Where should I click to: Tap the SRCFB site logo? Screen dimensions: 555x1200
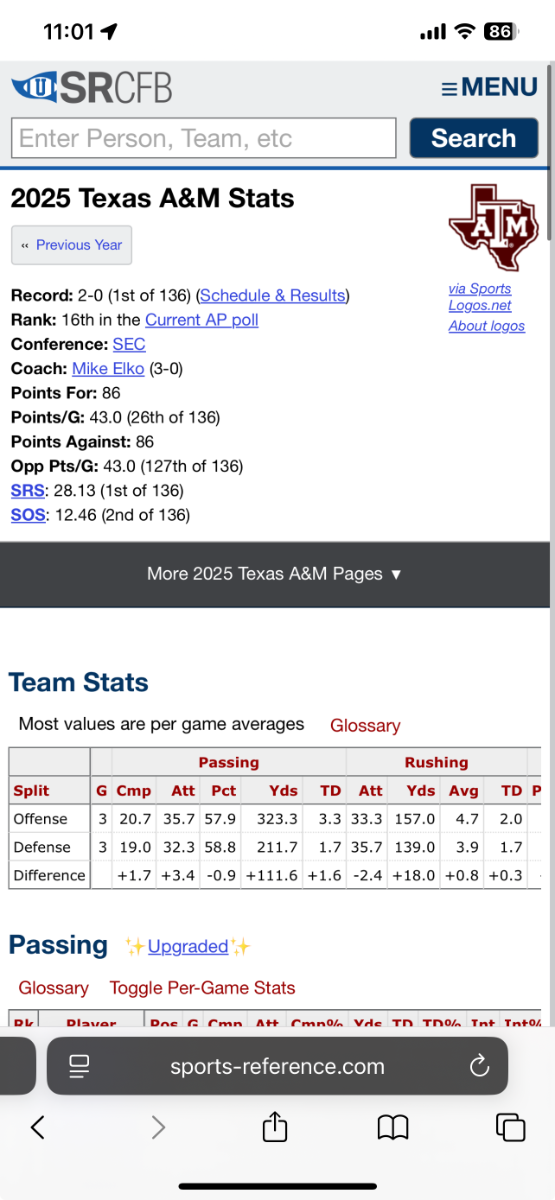pos(91,87)
